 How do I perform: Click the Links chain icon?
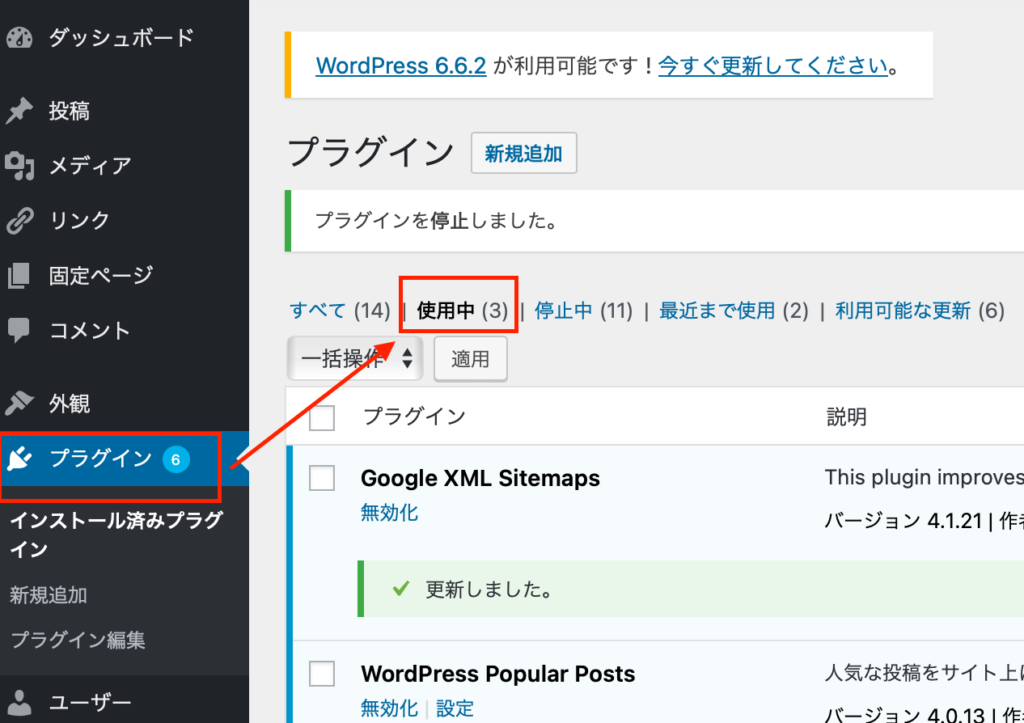20,220
